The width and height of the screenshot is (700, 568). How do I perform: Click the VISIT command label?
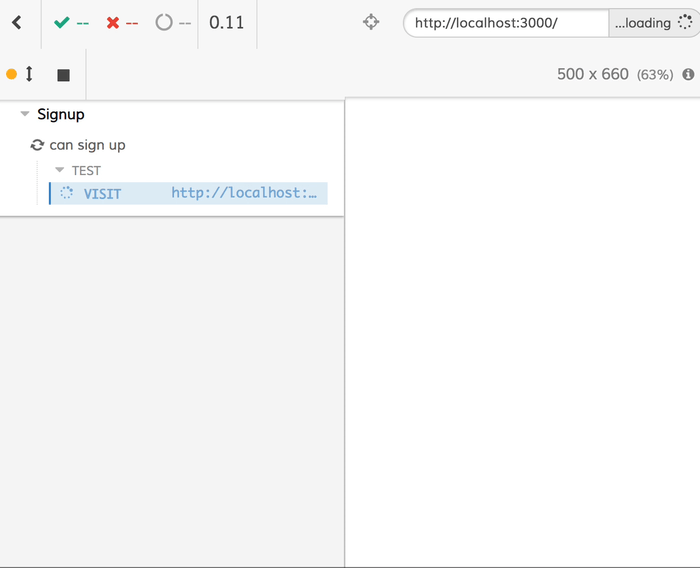[102, 194]
